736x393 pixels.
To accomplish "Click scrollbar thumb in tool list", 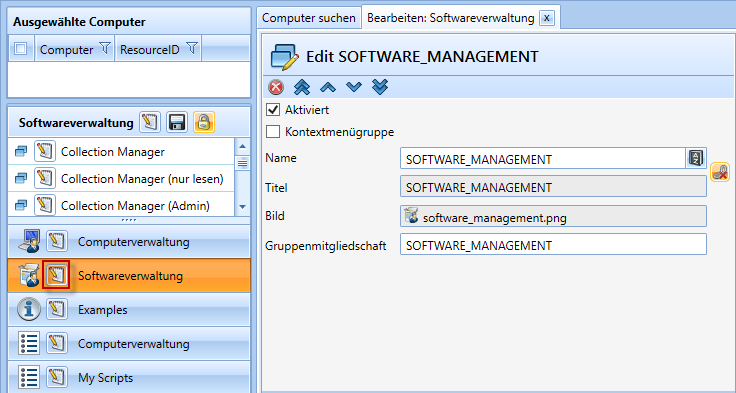I will (x=242, y=163).
